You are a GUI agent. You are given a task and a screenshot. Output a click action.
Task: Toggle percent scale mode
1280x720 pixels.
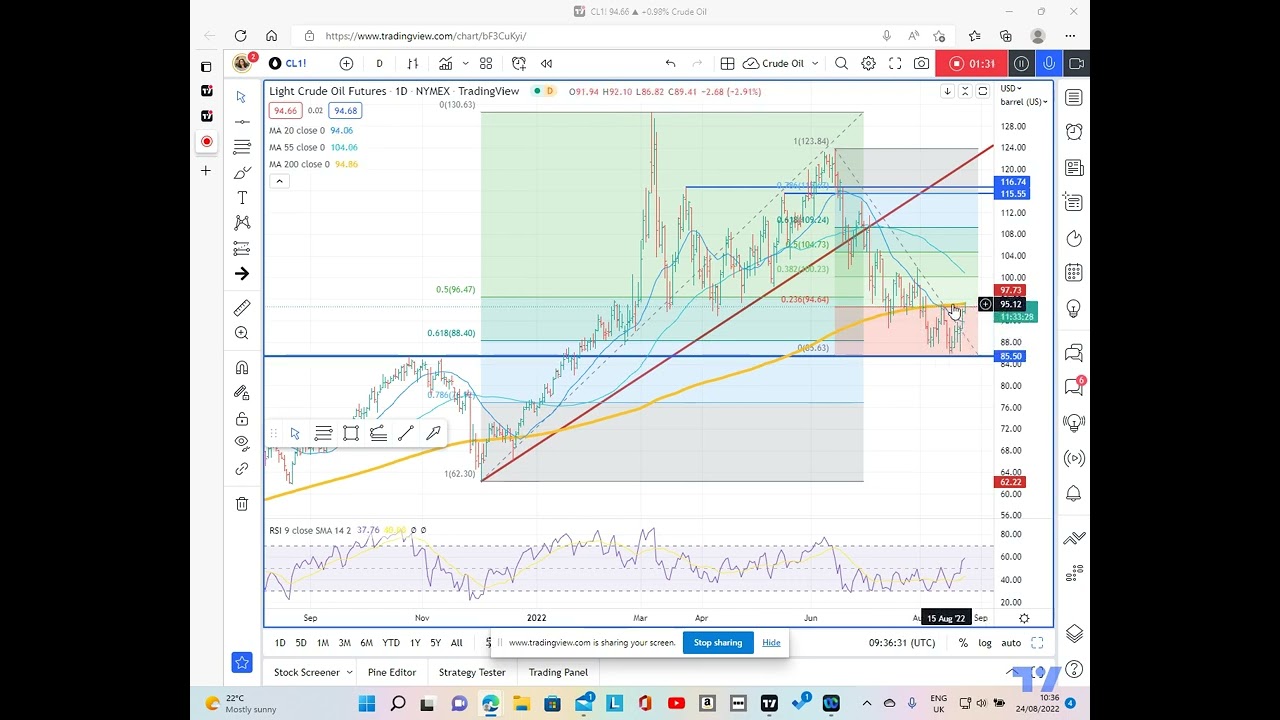click(x=963, y=643)
